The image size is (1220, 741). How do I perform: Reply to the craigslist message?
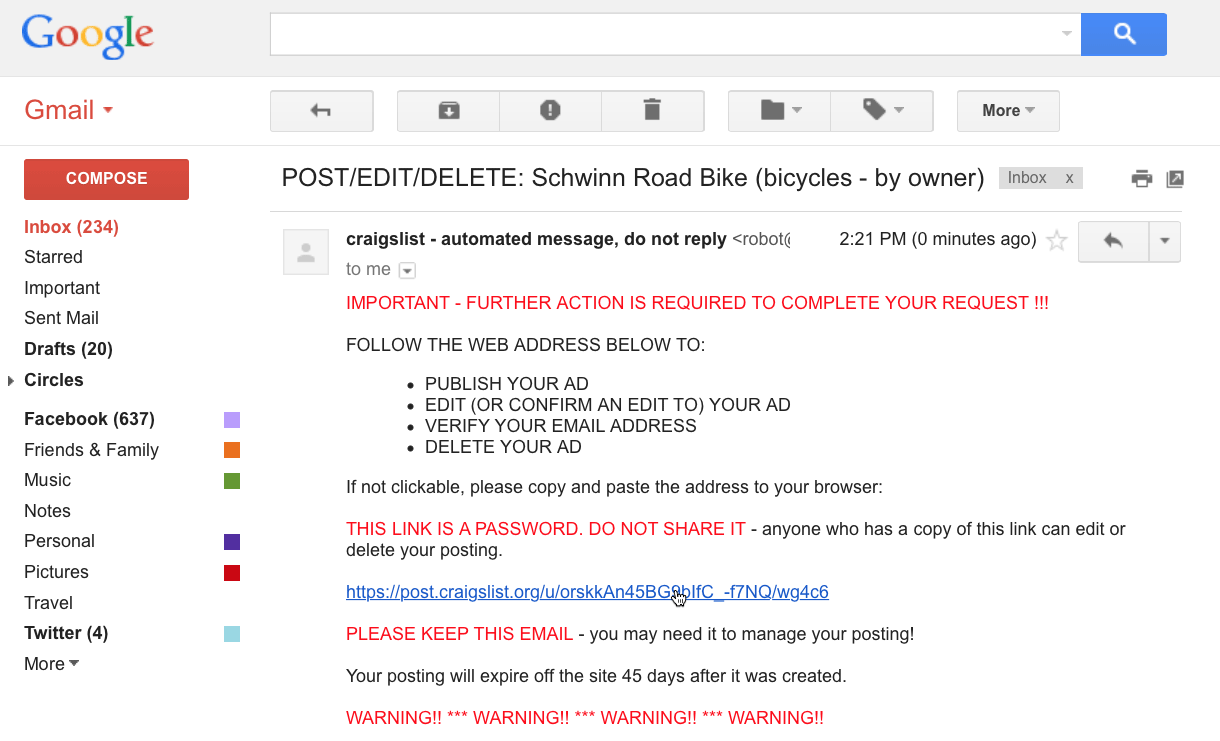[1113, 241]
